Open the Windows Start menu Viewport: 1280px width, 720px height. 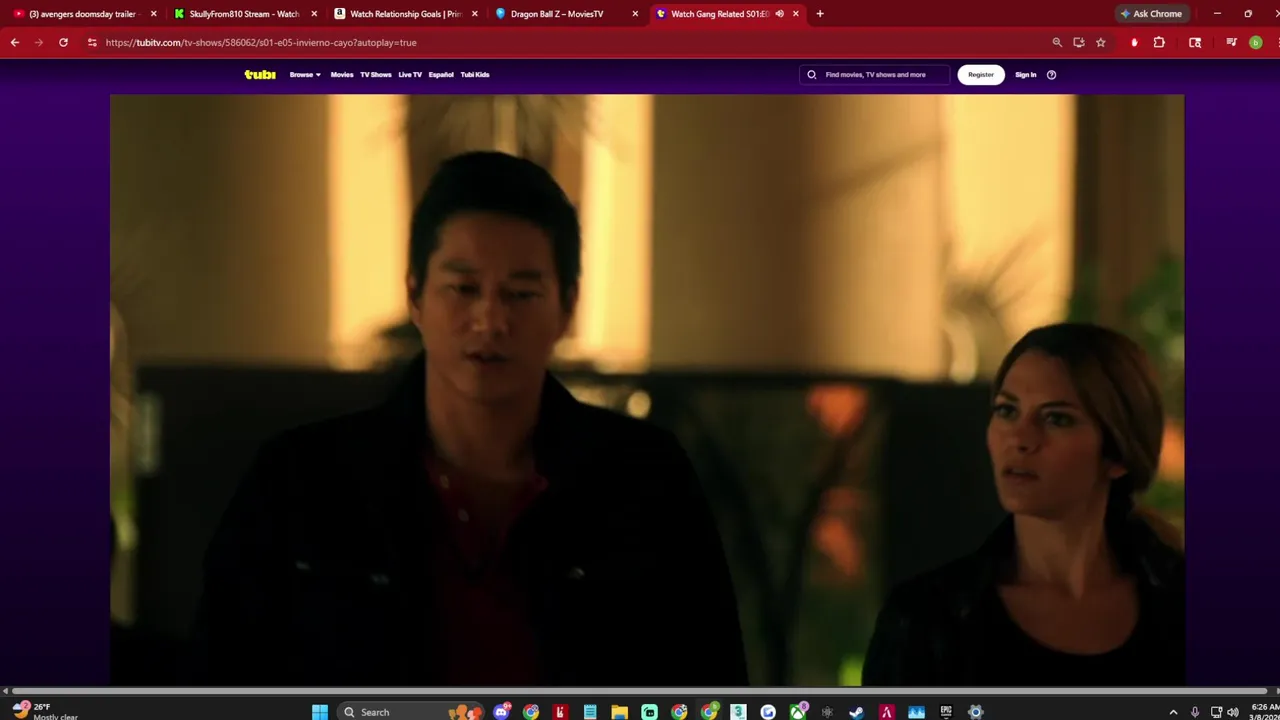(x=320, y=712)
